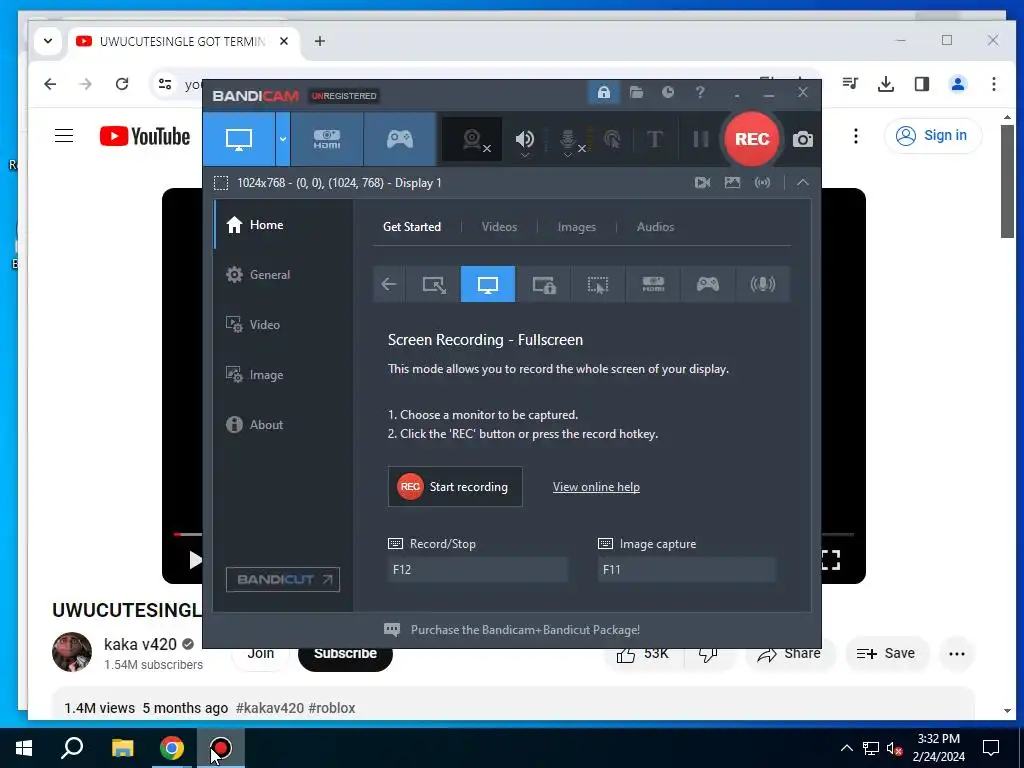Play the YouTube video

194,560
